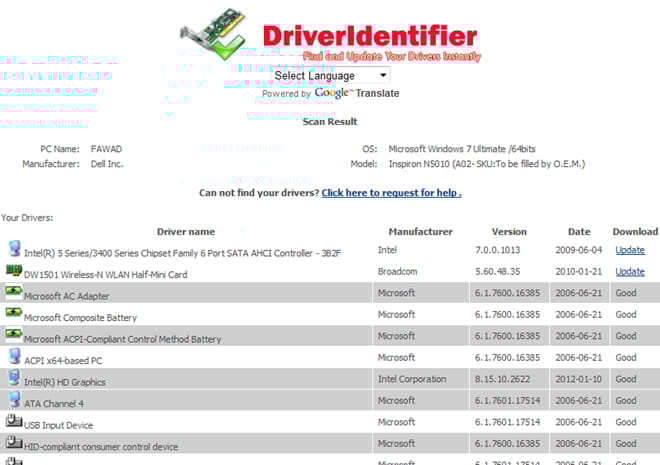Click the 'Driver name' column header

pyautogui.click(x=186, y=231)
